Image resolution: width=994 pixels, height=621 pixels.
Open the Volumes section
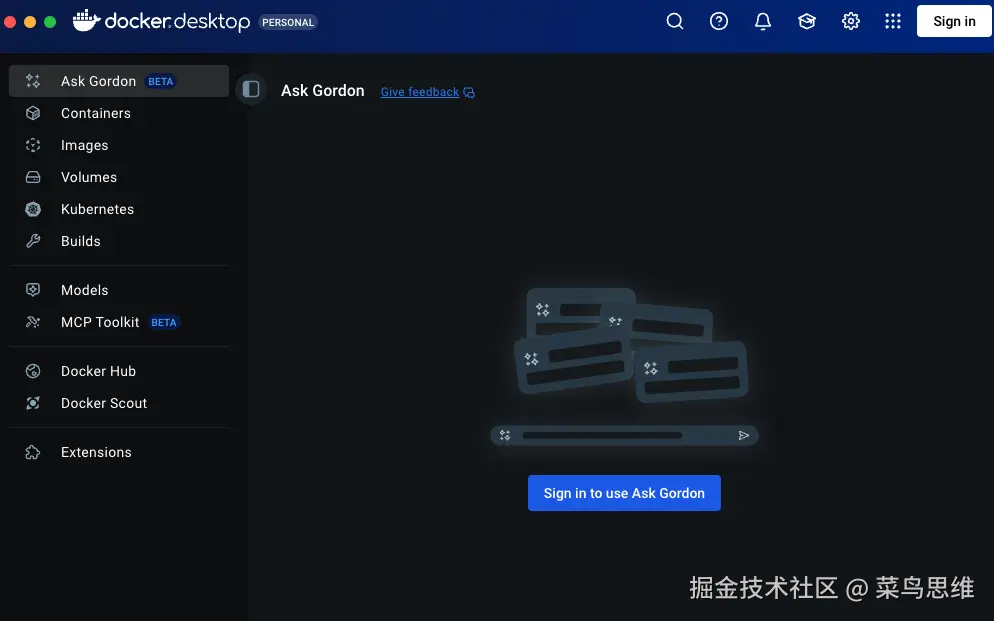point(89,177)
